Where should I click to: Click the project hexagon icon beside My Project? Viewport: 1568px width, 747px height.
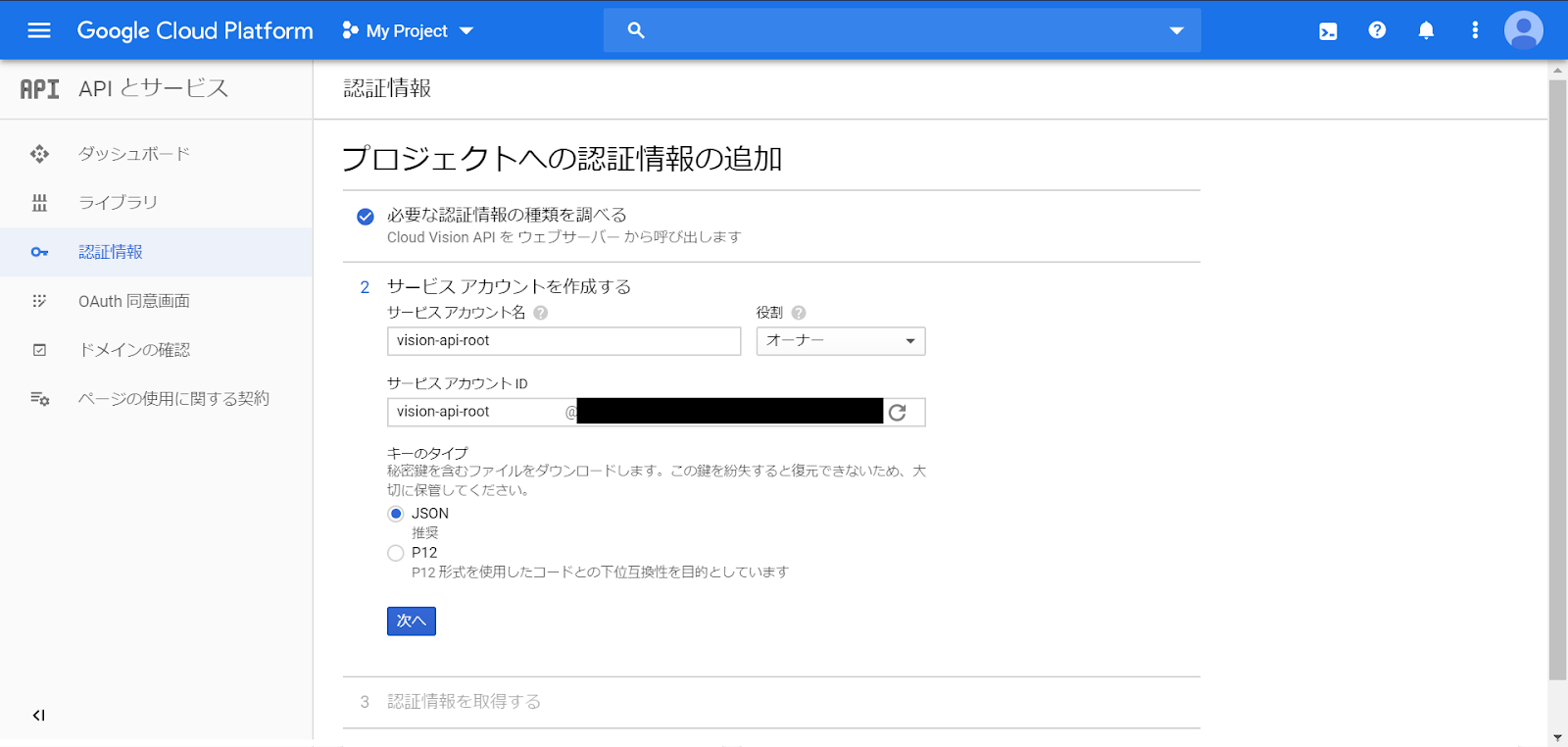[350, 30]
